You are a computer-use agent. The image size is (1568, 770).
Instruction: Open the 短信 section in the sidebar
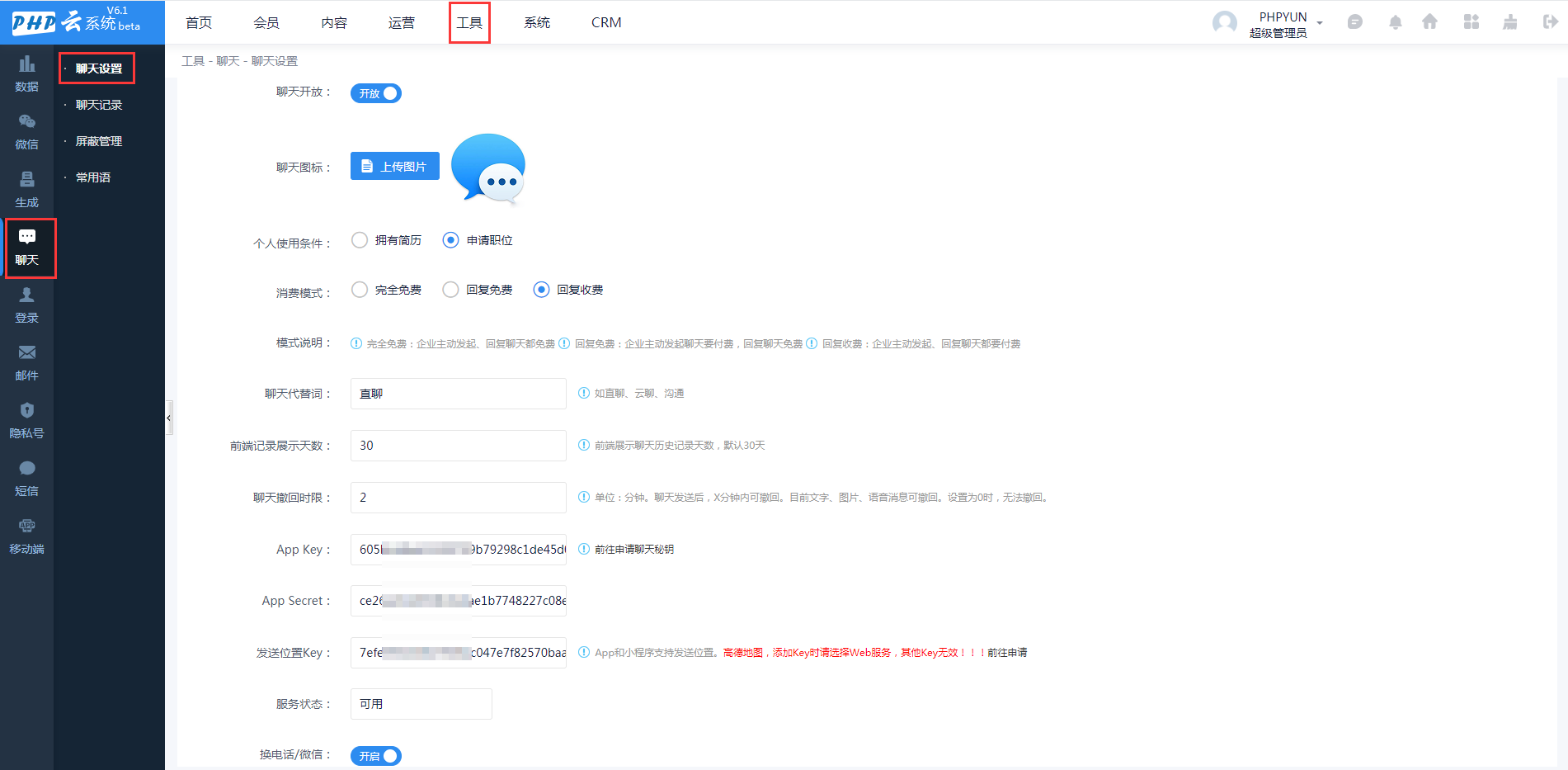(x=26, y=479)
